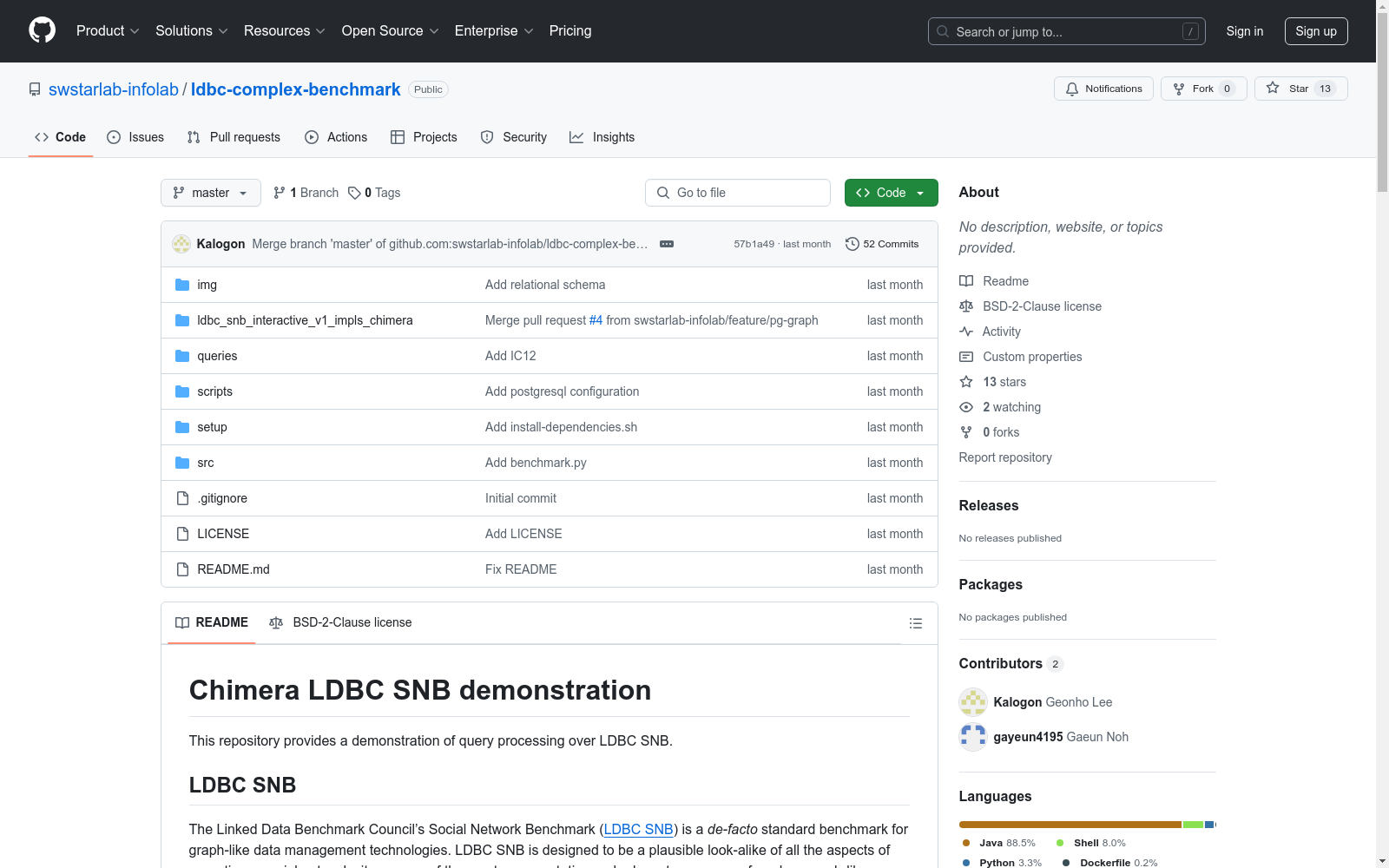Open the master branch selector
The width and height of the screenshot is (1389, 868).
tap(211, 193)
